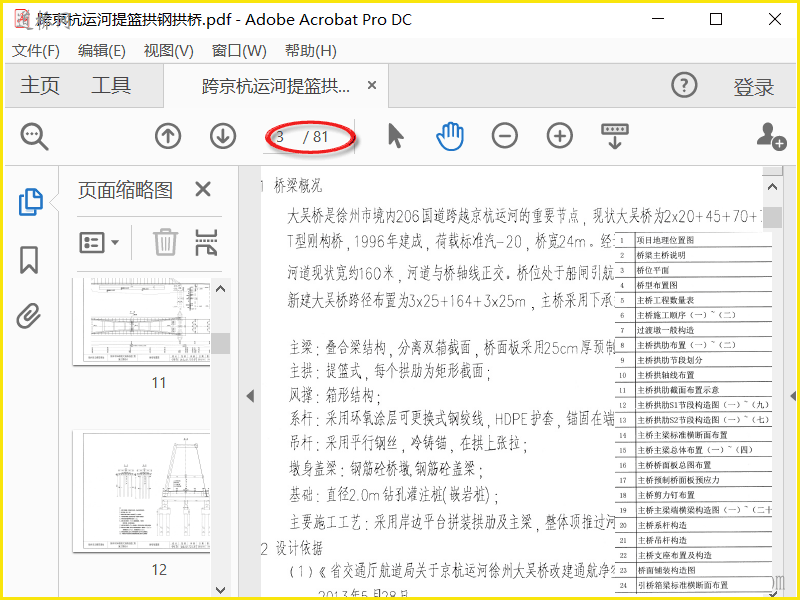Open the find text search tool
Screen dimensions: 800x600
click(x=34, y=136)
